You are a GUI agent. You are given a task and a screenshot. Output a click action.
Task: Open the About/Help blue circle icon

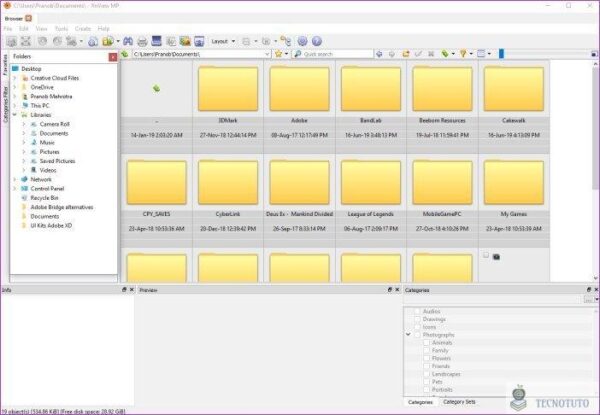coord(317,41)
